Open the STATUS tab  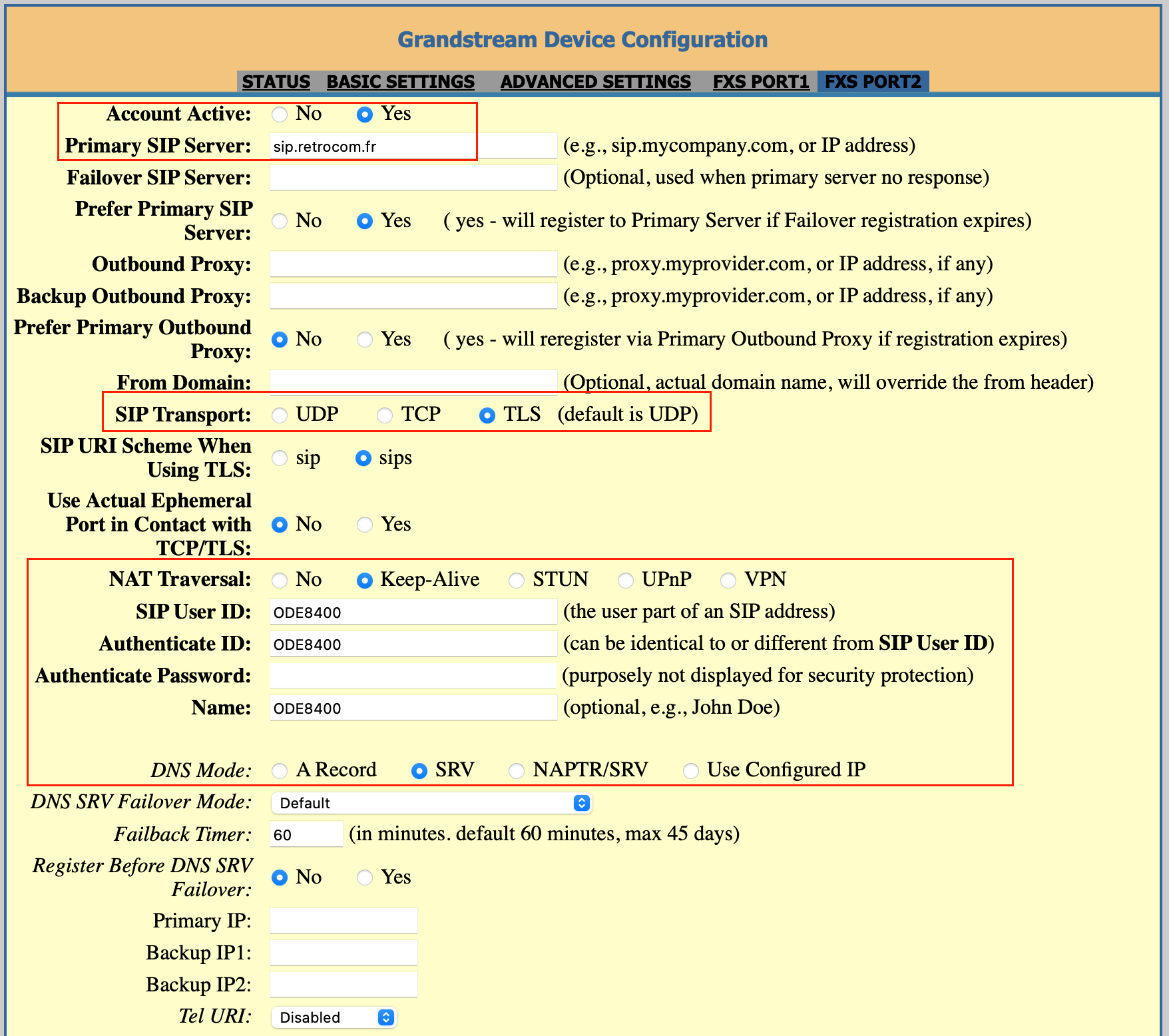coord(276,81)
